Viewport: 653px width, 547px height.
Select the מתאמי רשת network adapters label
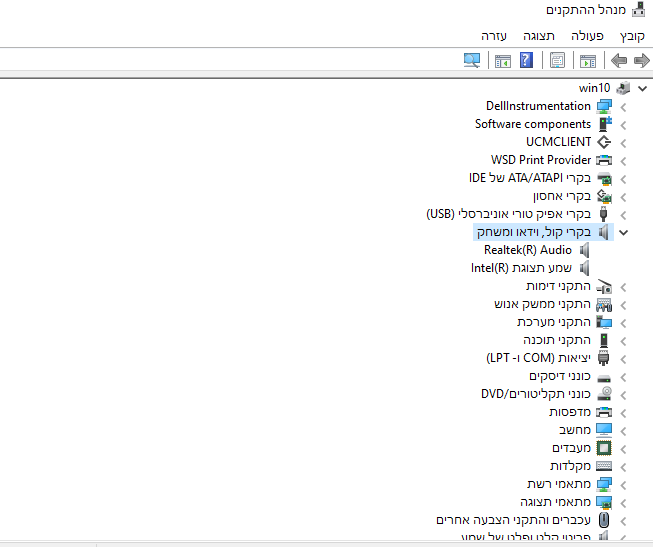tap(559, 484)
